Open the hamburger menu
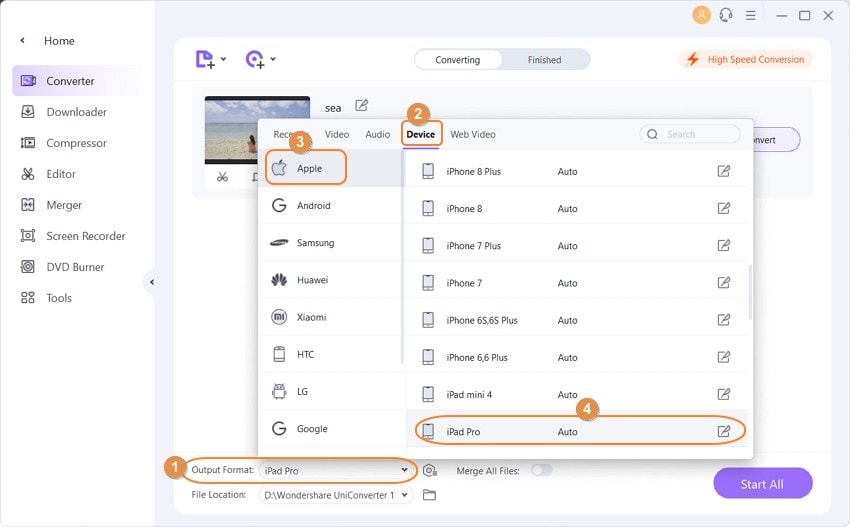The image size is (850, 527). [x=750, y=15]
